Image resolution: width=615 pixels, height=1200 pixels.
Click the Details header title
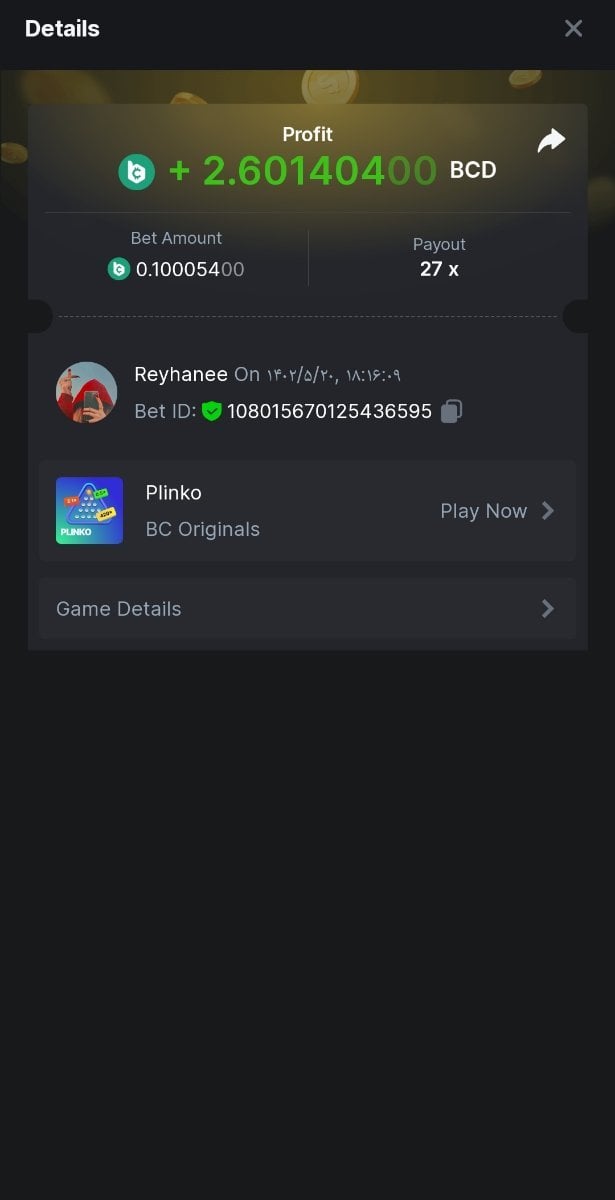pyautogui.click(x=62, y=29)
